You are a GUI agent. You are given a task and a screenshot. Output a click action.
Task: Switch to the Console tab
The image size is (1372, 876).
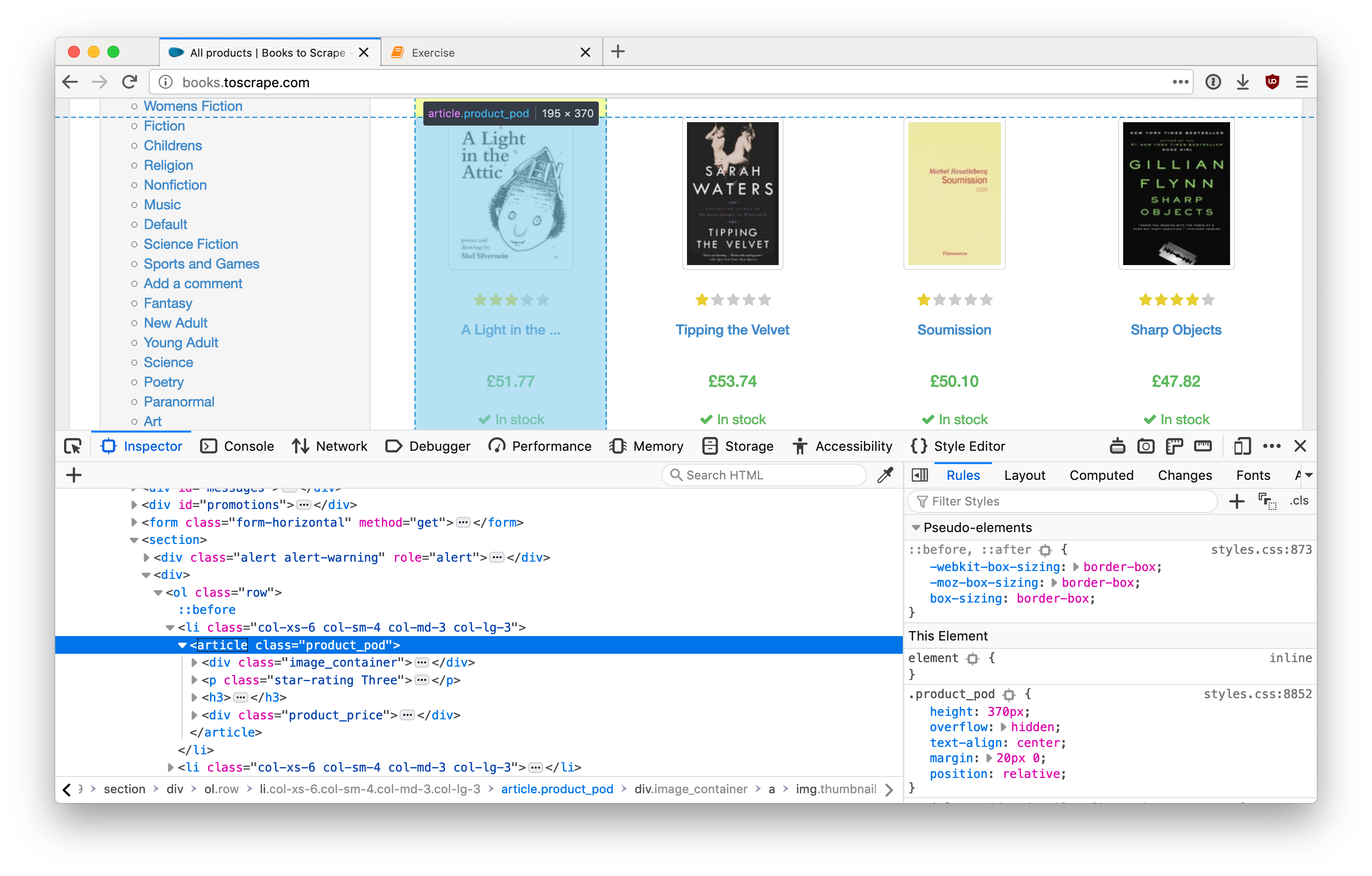[x=238, y=446]
